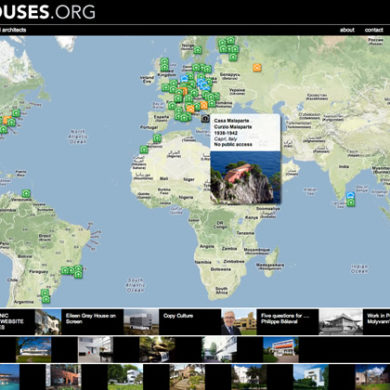
Task: Select the green house marker in Norway
Action: tap(198, 50)
